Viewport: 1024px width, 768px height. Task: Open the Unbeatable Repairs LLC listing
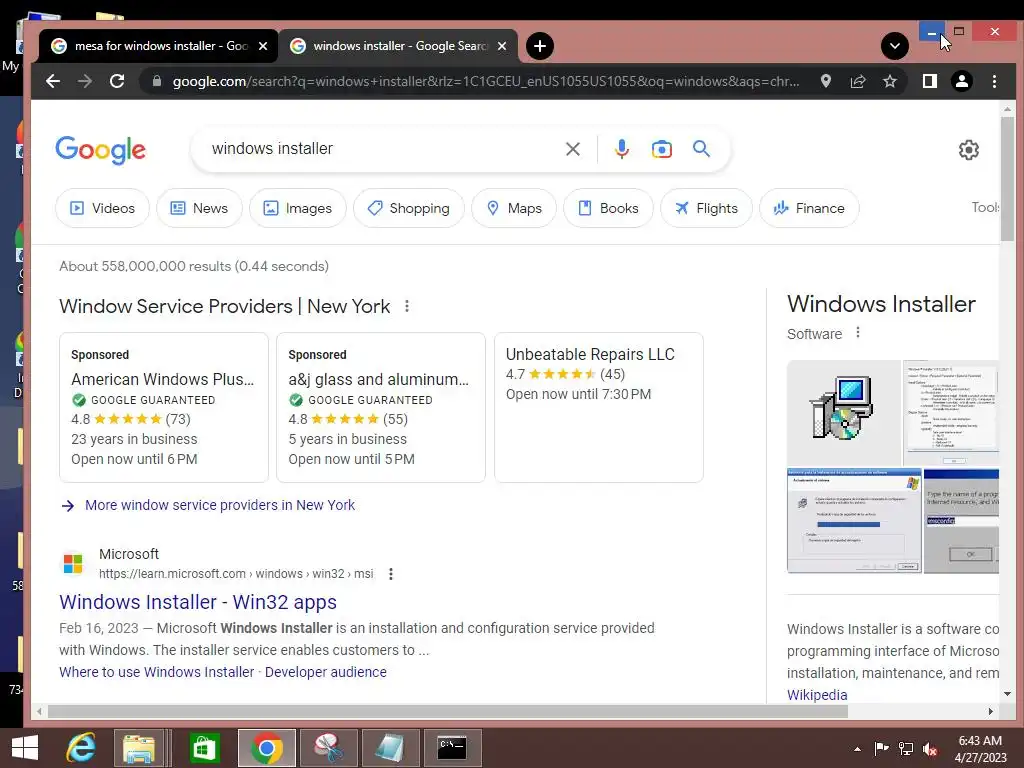click(599, 408)
